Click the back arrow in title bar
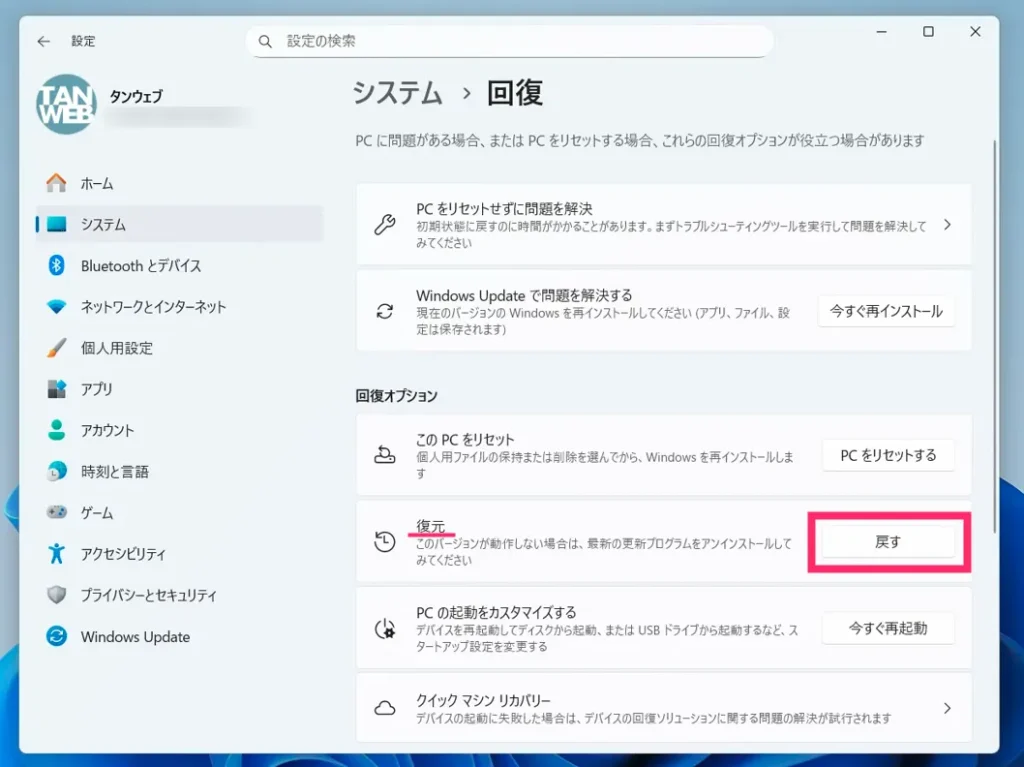 tap(43, 41)
